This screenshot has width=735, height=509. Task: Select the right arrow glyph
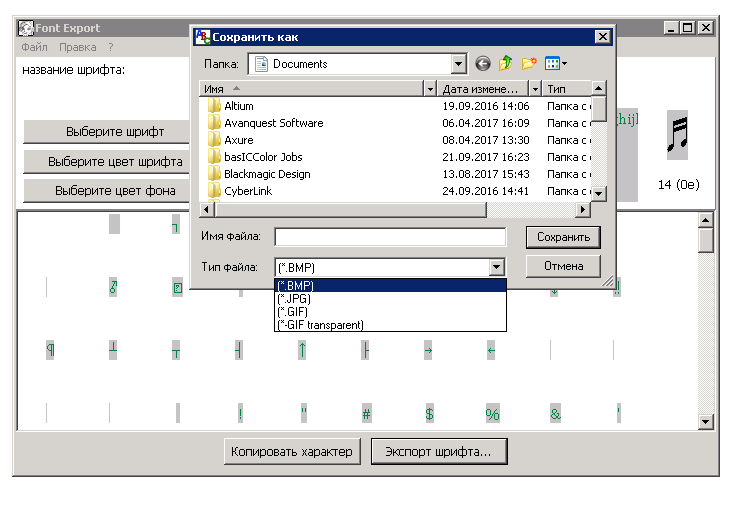[x=428, y=350]
